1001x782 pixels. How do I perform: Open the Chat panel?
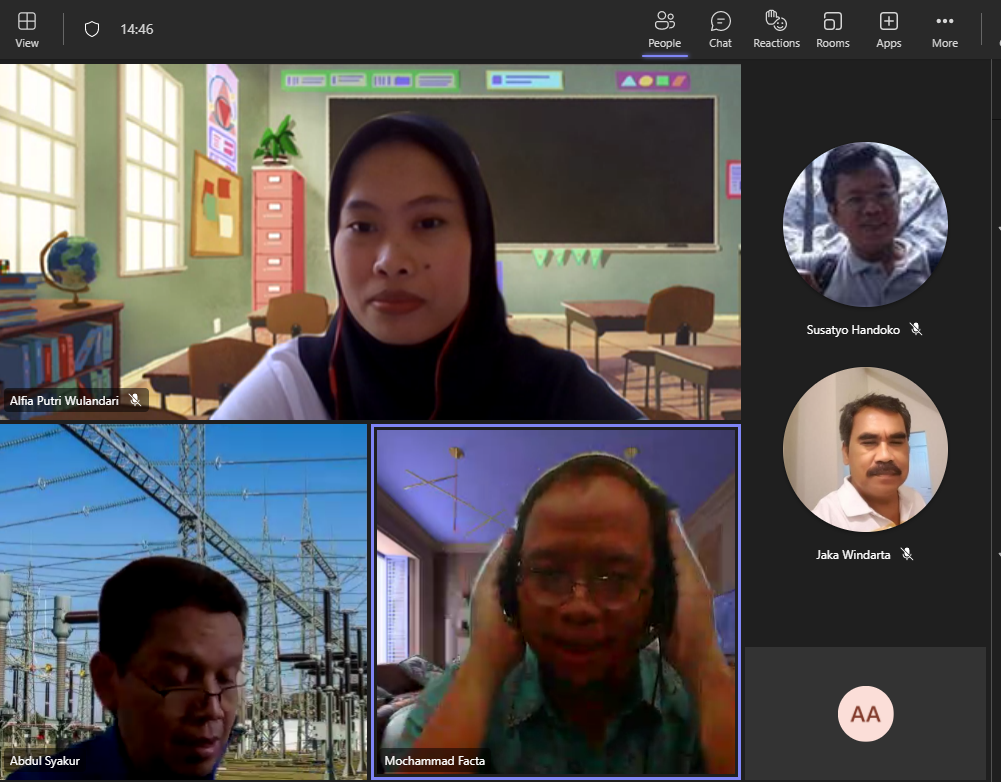720,29
